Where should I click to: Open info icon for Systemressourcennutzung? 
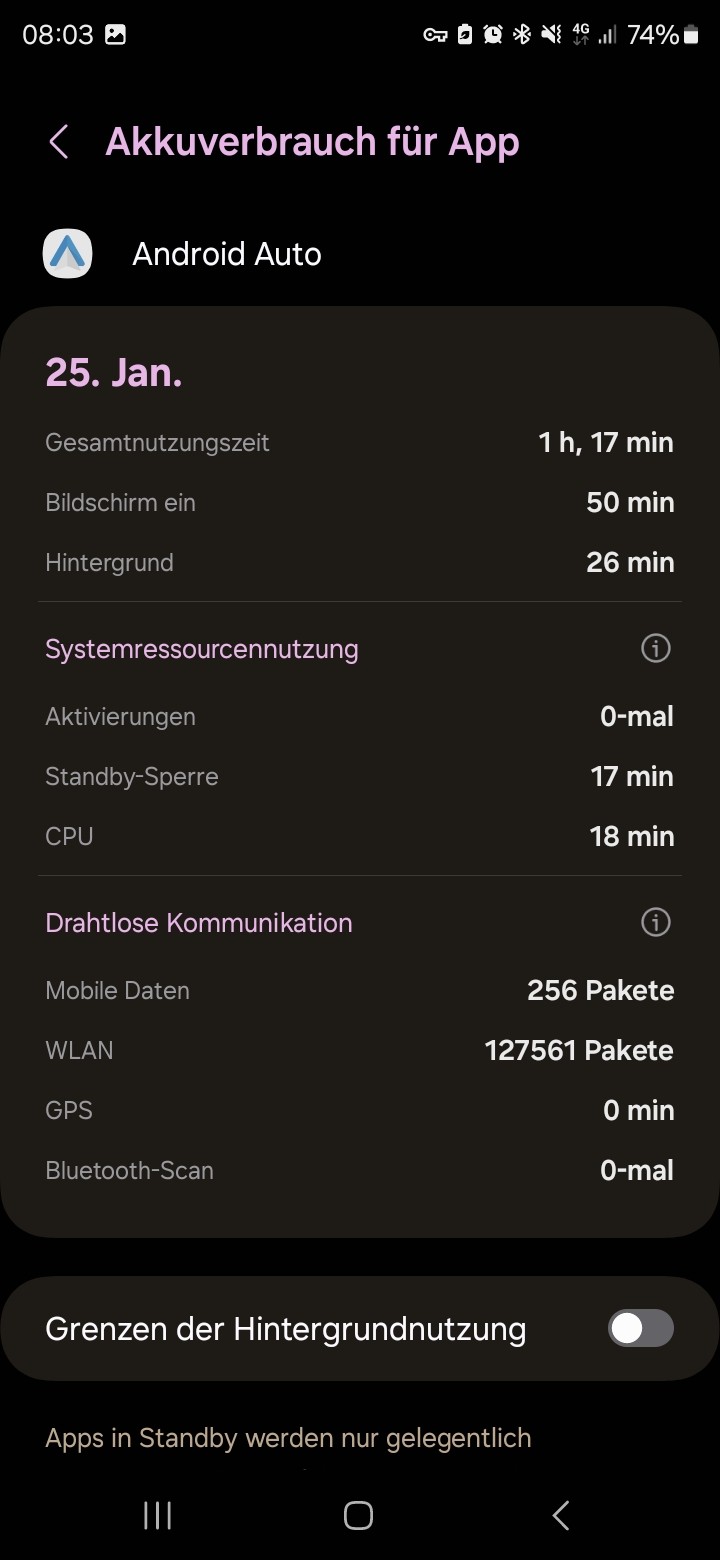click(x=655, y=648)
